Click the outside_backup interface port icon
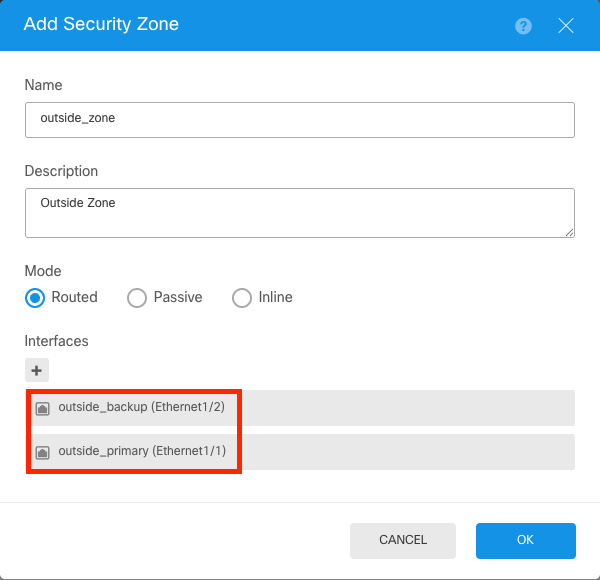This screenshot has height=580, width=600. [42, 408]
